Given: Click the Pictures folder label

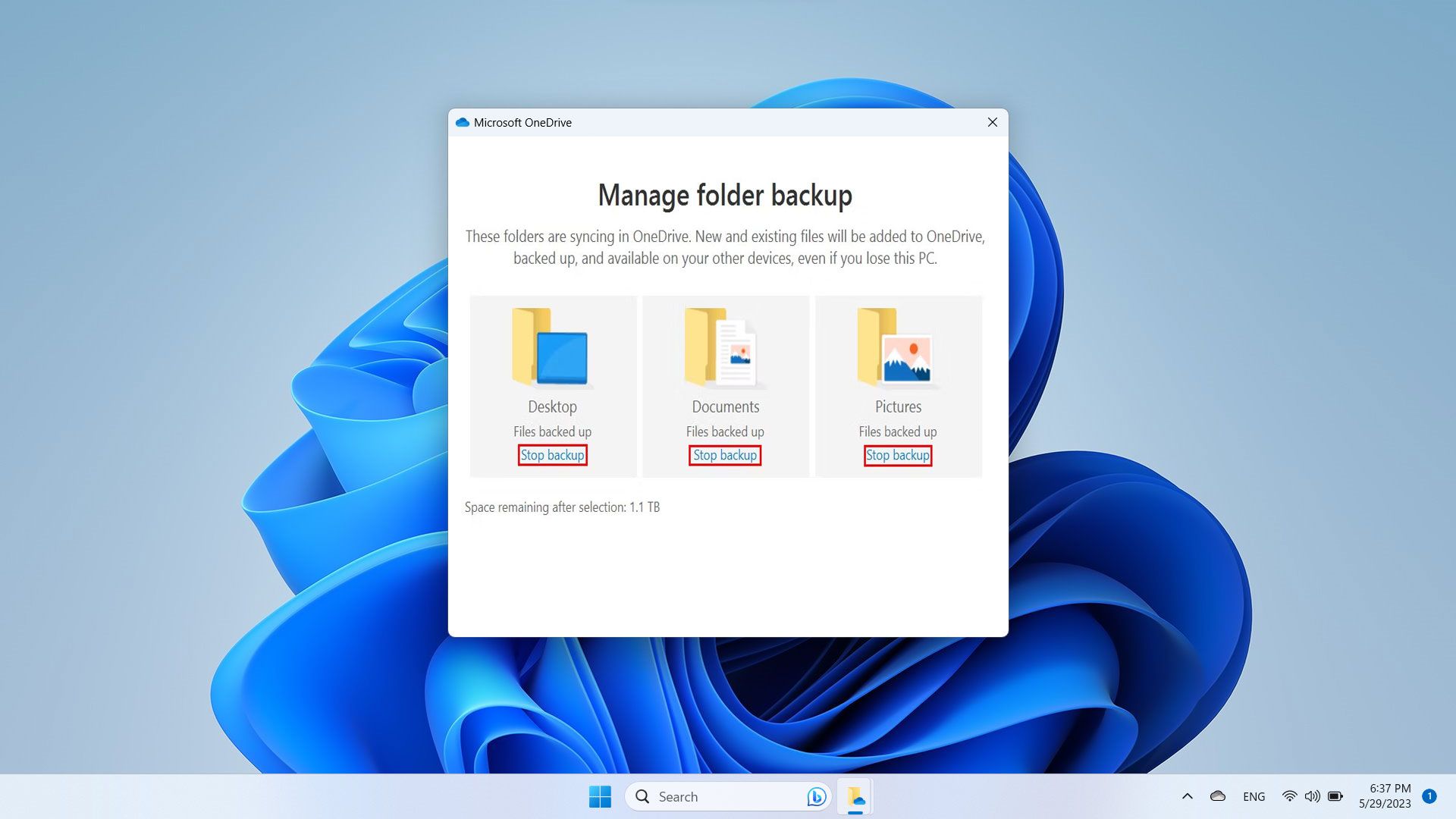Looking at the screenshot, I should tap(898, 406).
